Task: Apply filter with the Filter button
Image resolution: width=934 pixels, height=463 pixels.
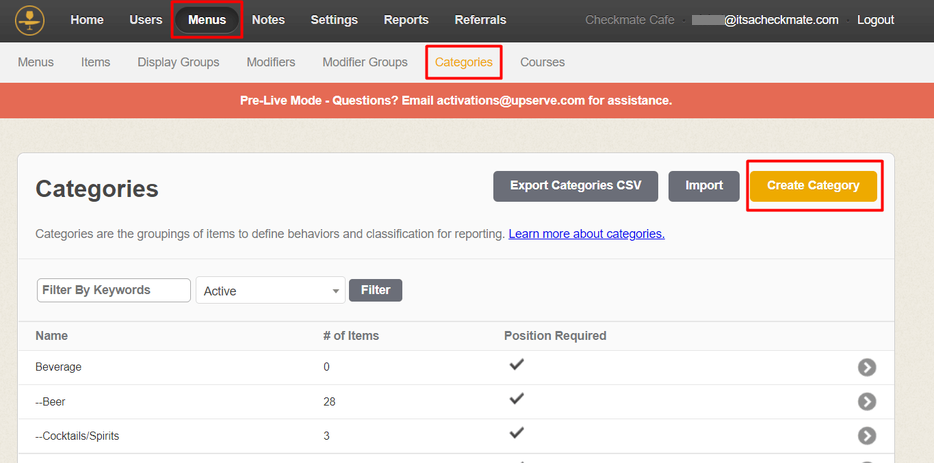Action: [x=375, y=290]
